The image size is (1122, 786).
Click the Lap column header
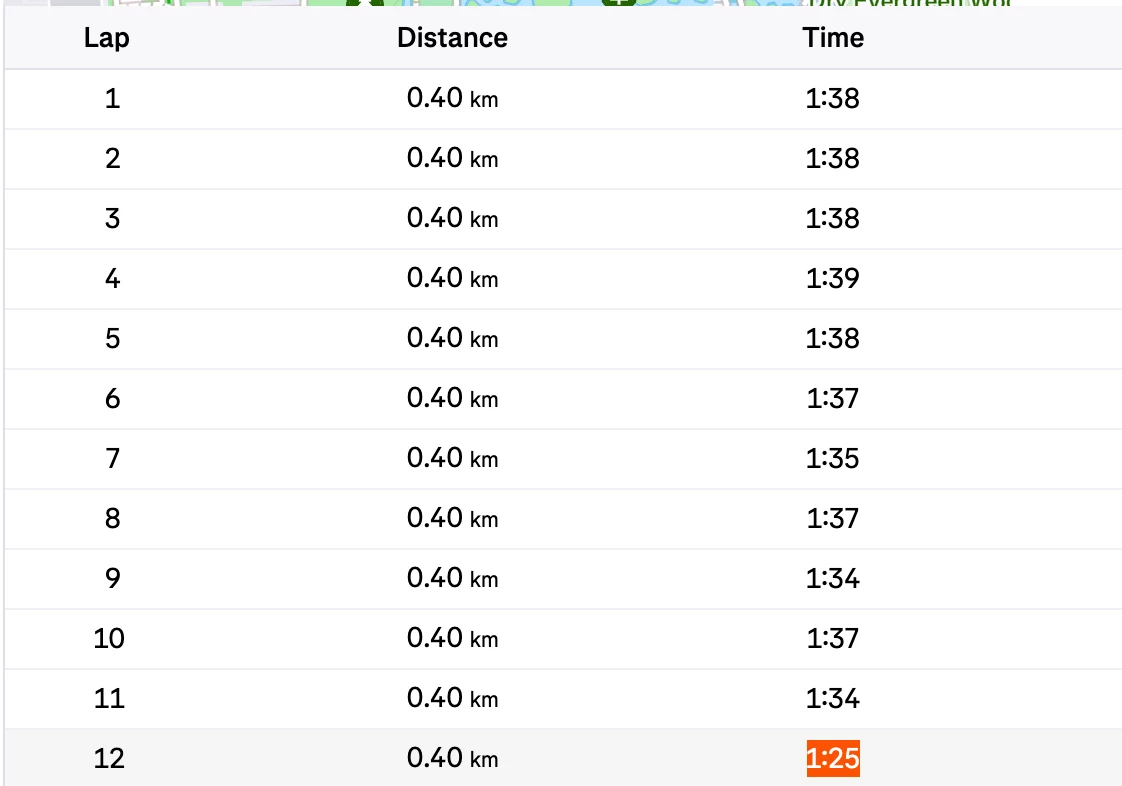pyautogui.click(x=107, y=38)
